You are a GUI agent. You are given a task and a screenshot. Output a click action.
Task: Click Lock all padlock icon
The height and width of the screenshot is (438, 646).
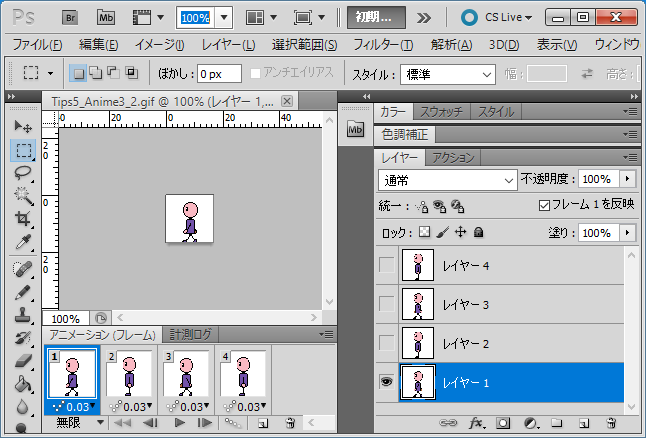(x=478, y=232)
